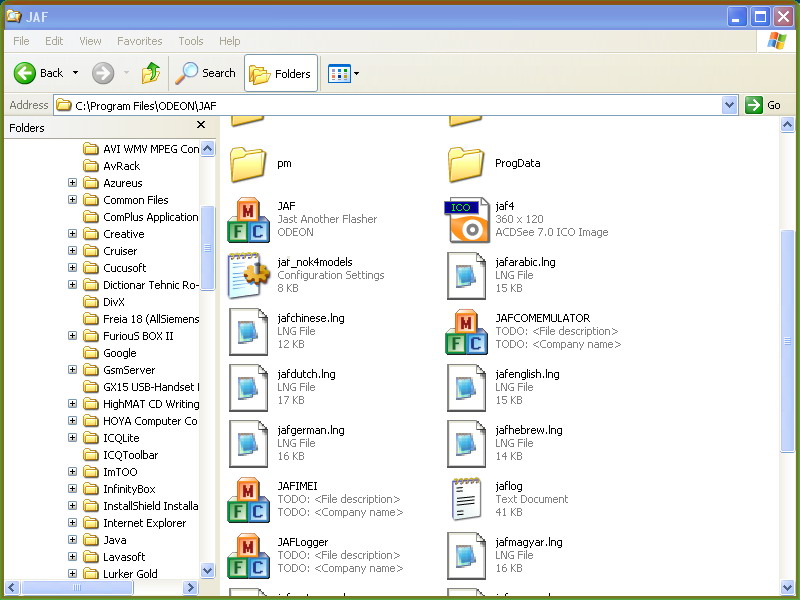Click the jafhebrew.lng file icon

(466, 444)
